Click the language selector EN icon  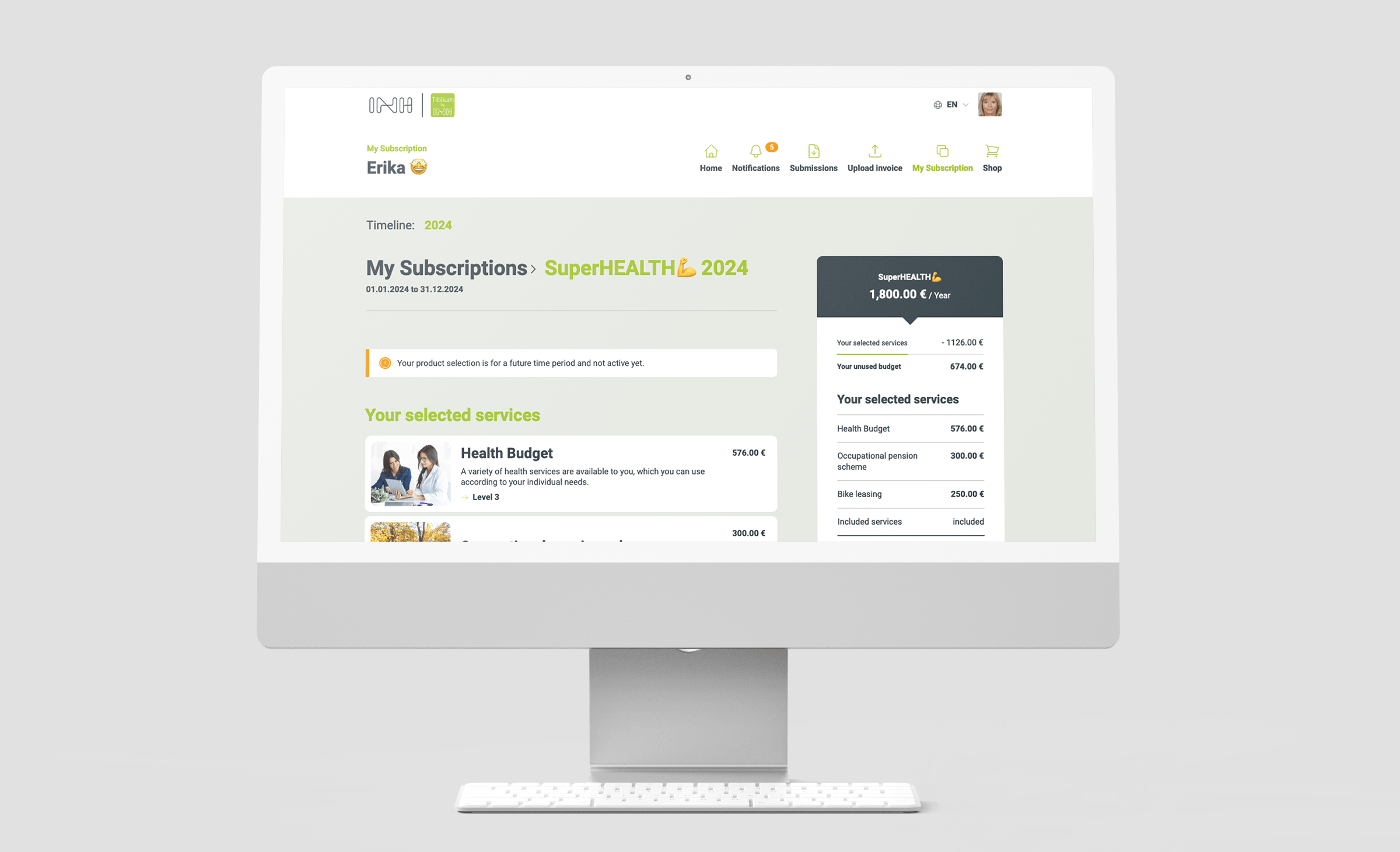click(x=948, y=104)
